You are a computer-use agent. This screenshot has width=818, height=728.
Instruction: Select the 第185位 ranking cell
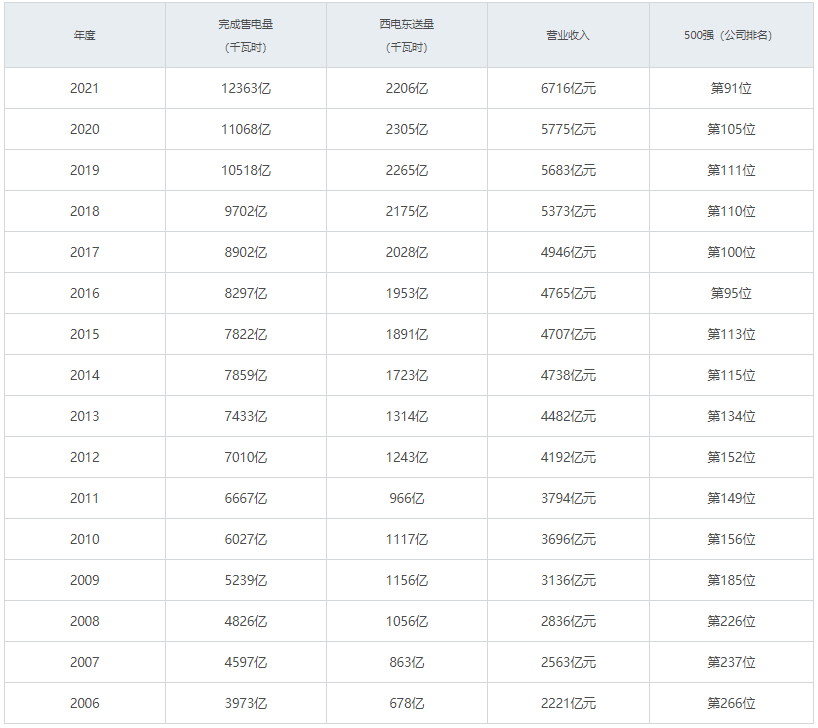731,580
